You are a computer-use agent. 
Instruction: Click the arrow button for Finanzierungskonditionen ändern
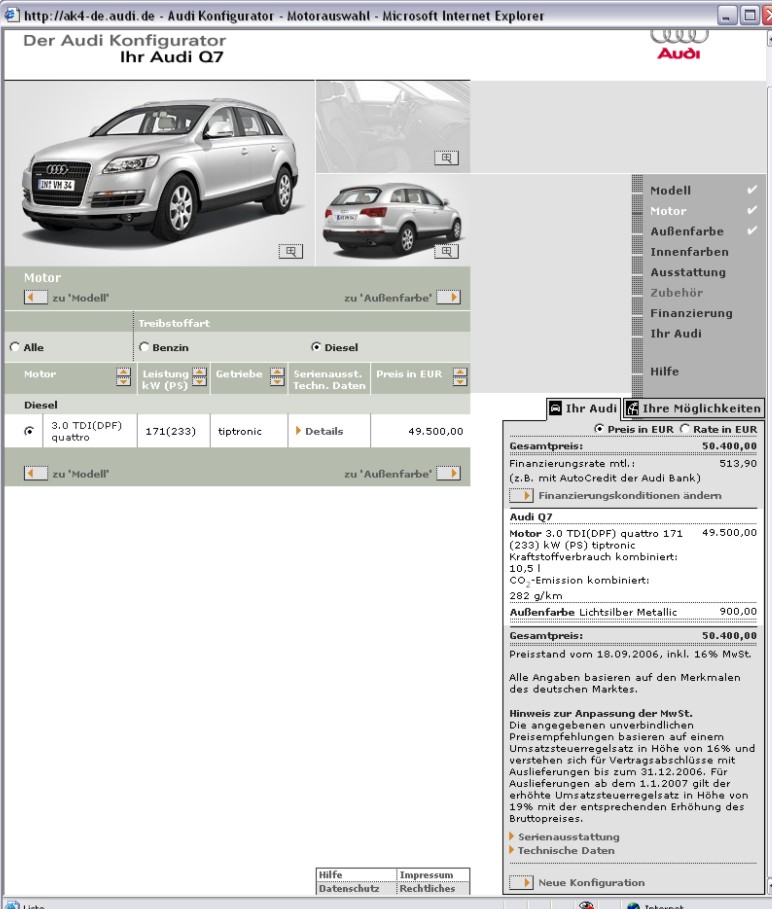click(x=521, y=496)
